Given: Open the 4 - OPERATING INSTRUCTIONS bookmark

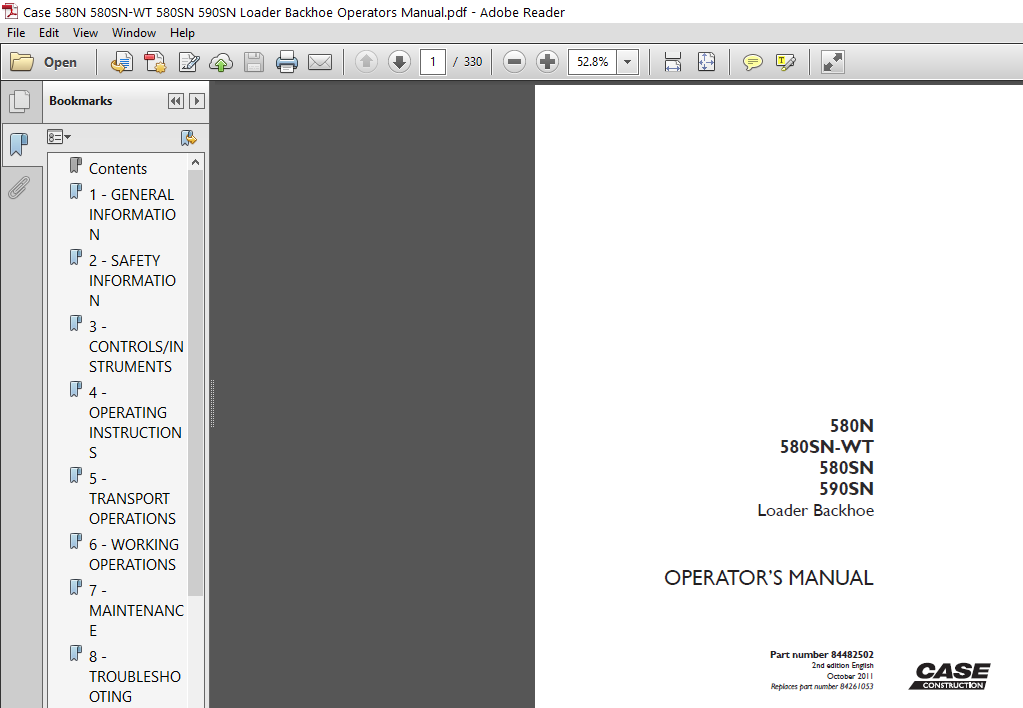Looking at the screenshot, I should [x=134, y=422].
